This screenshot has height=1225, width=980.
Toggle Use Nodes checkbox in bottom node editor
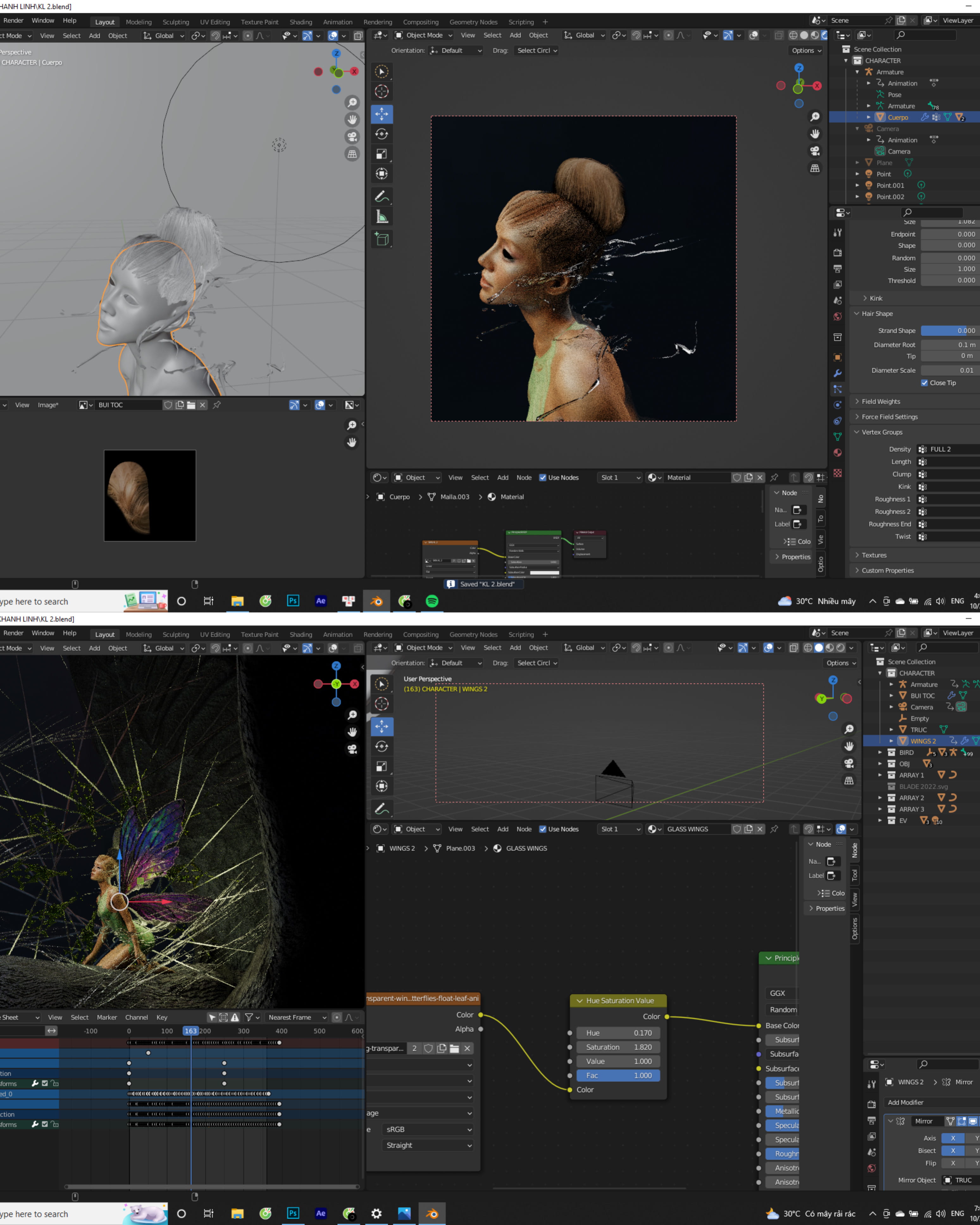pyautogui.click(x=543, y=829)
